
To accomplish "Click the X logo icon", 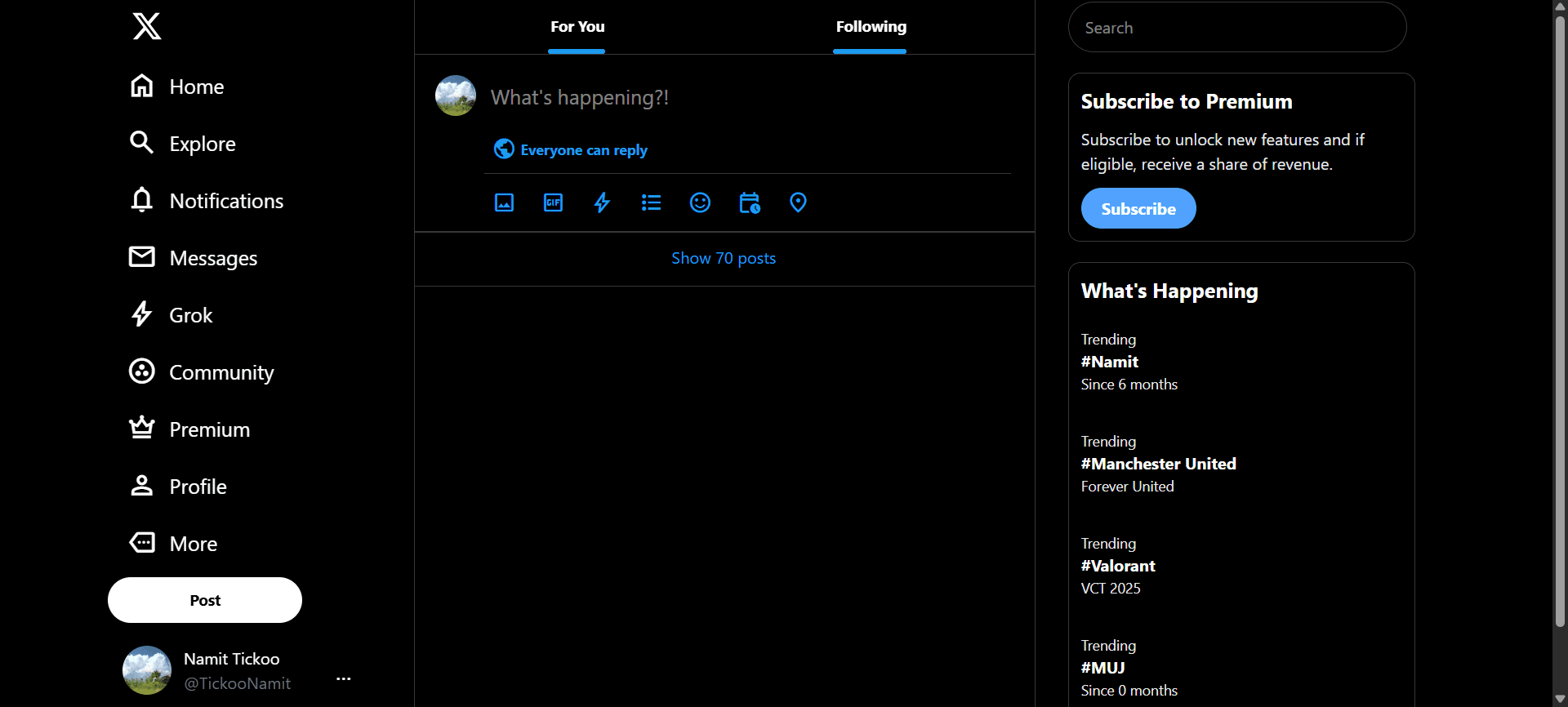I will point(147,26).
